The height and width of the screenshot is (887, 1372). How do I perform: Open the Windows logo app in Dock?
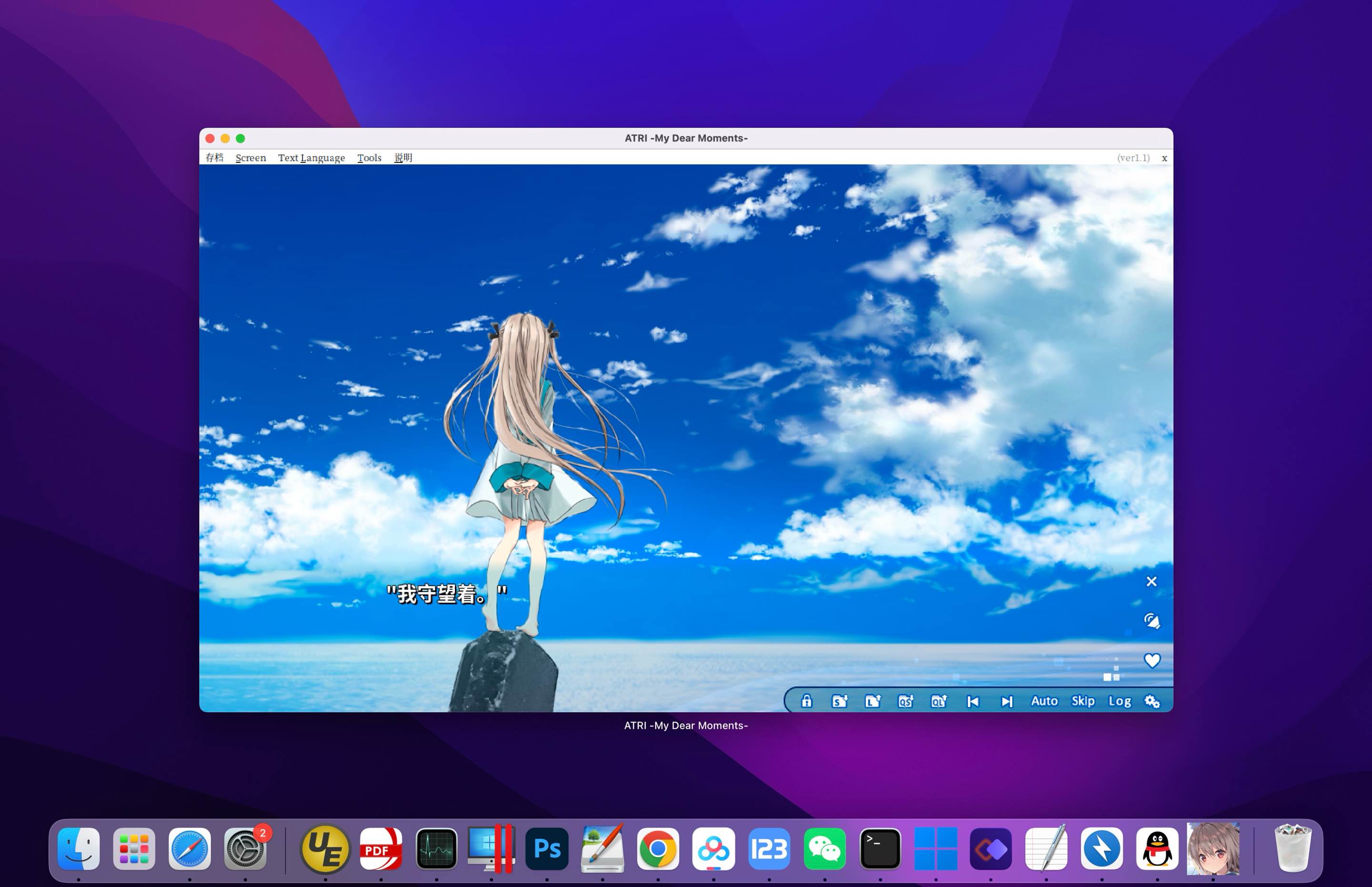point(936,848)
